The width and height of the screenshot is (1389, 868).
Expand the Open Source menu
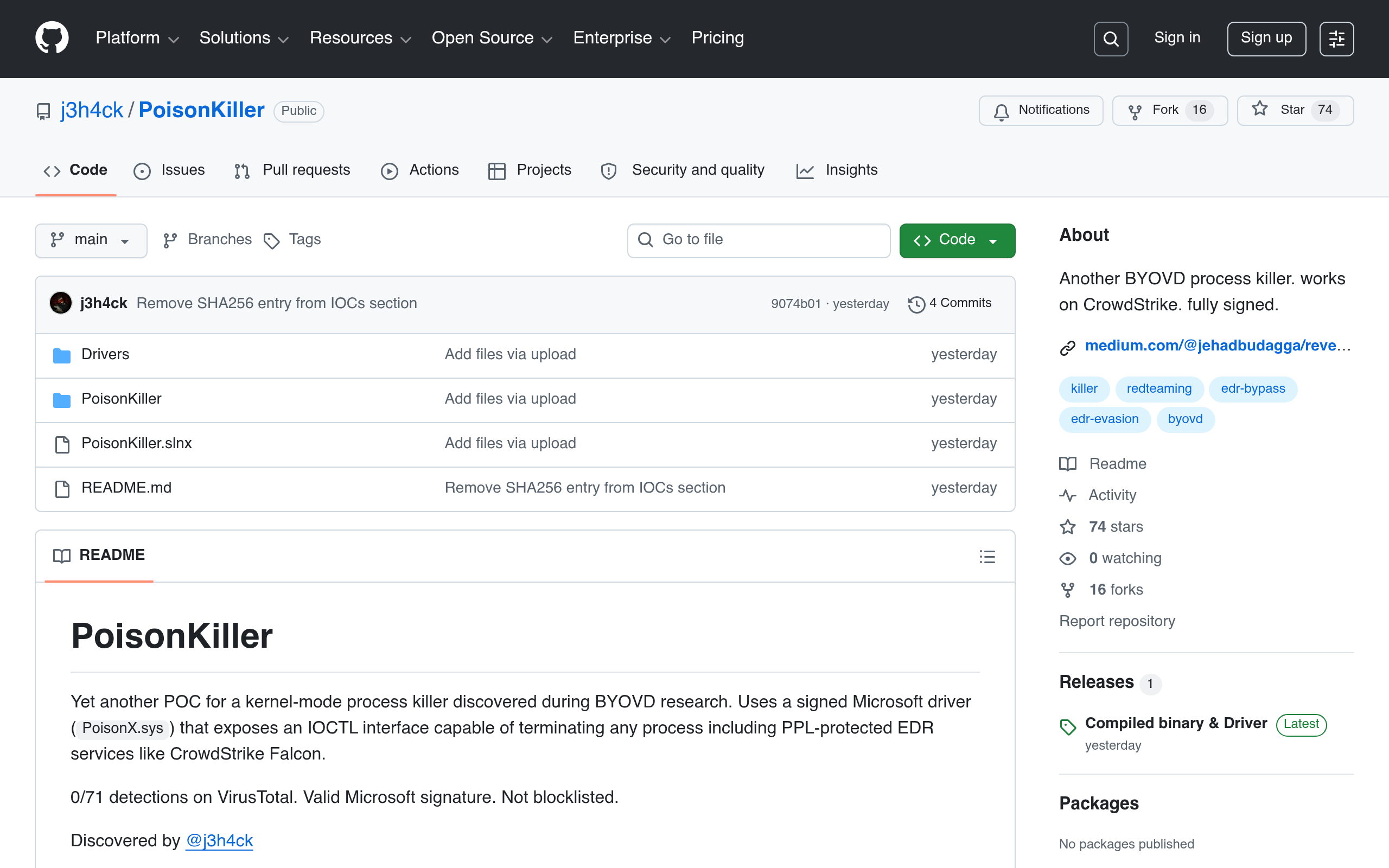coord(492,38)
